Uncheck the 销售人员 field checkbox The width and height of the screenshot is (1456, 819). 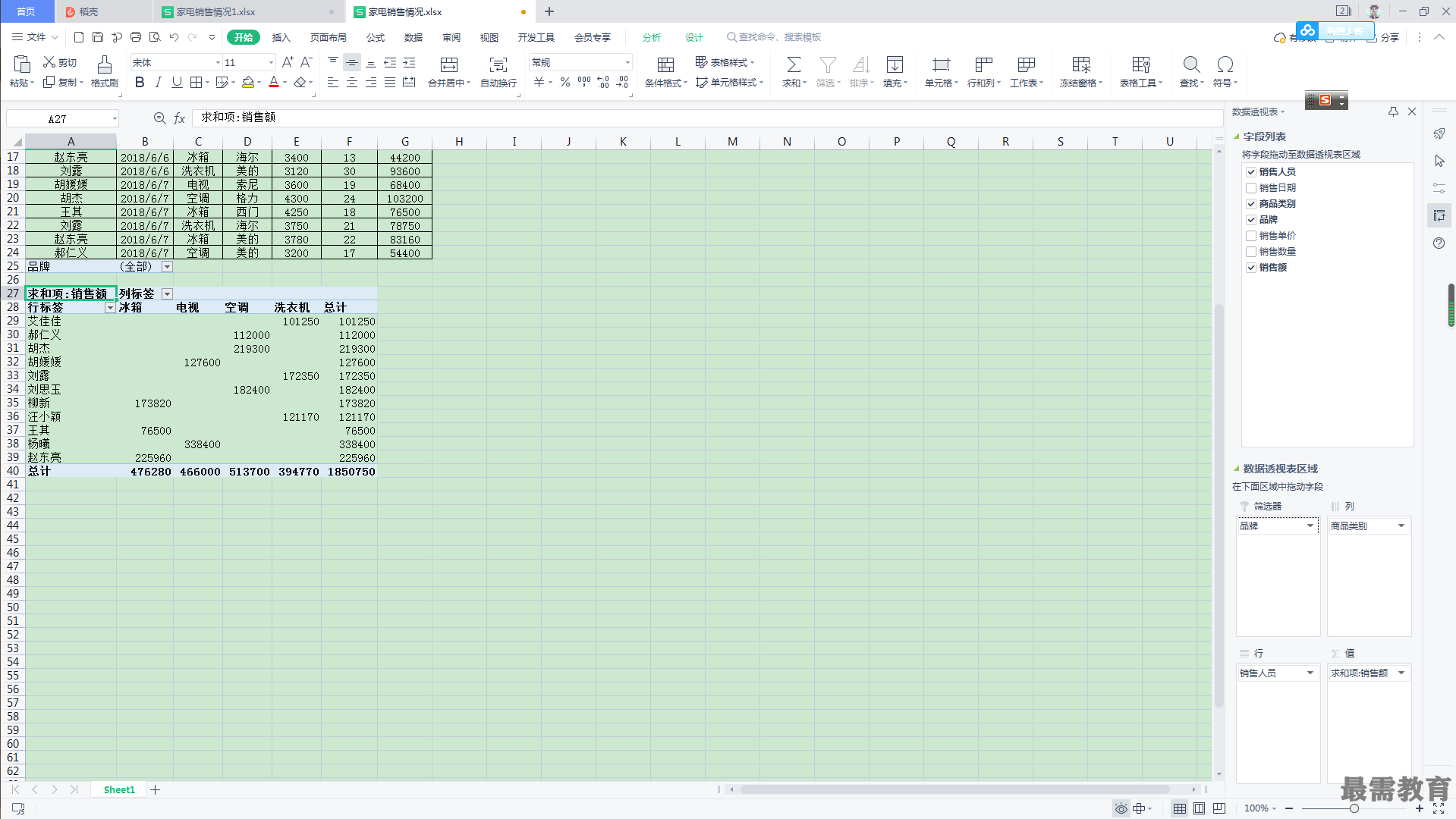click(x=1251, y=172)
